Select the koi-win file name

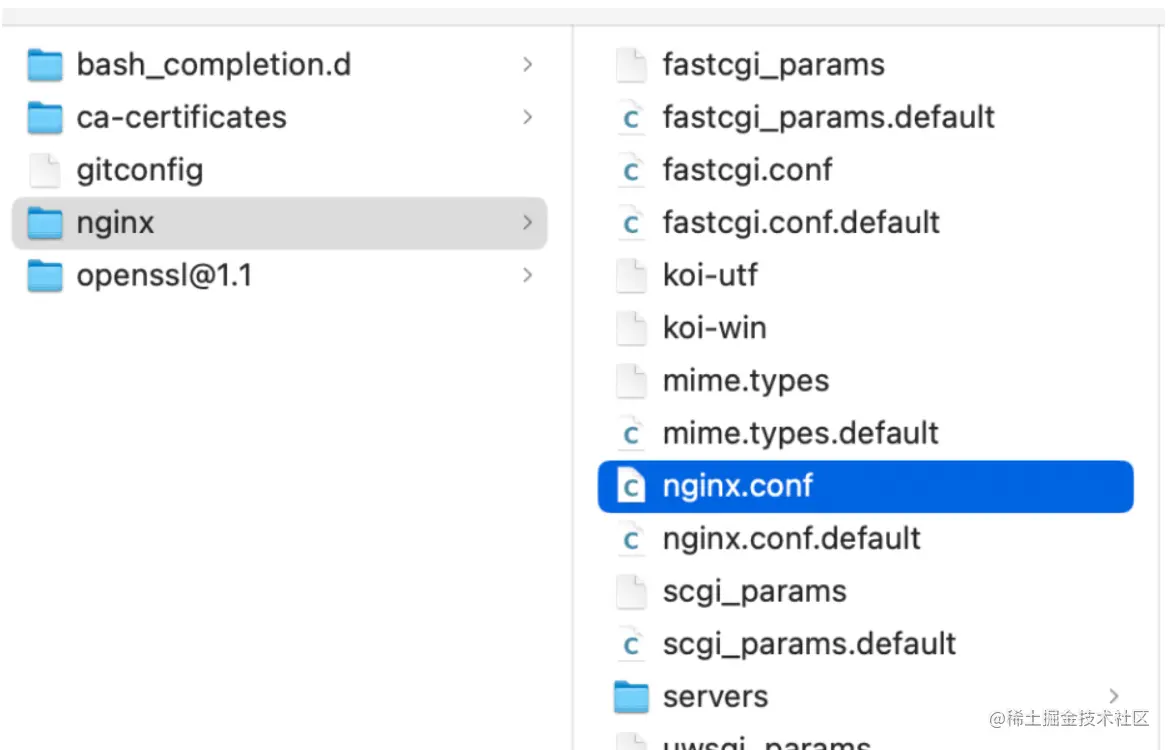714,328
